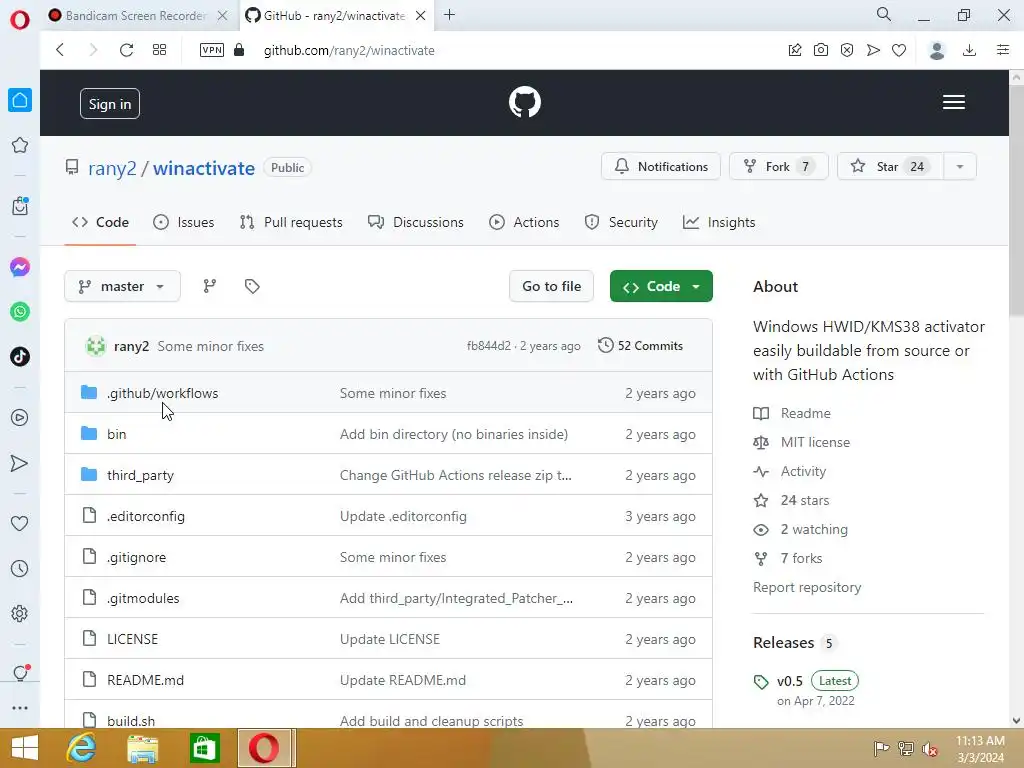Open the Discussions tab

[x=415, y=223]
